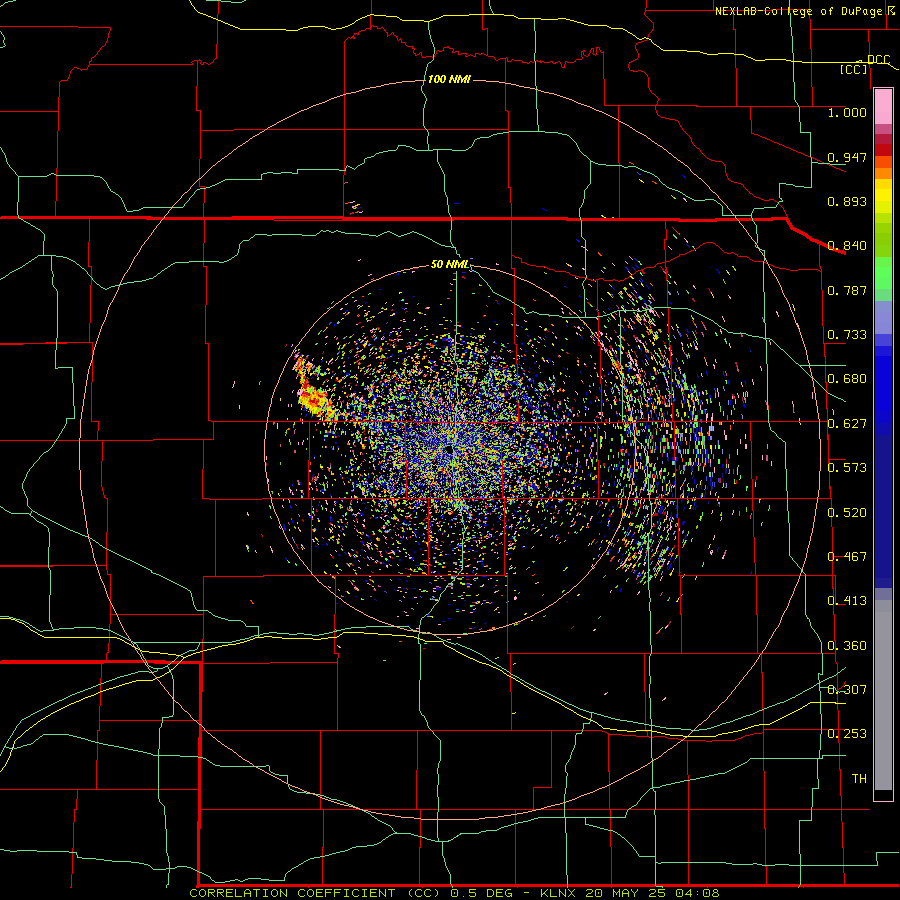Select the 0.733 scale value
Screen dimensions: 900x900
[847, 335]
